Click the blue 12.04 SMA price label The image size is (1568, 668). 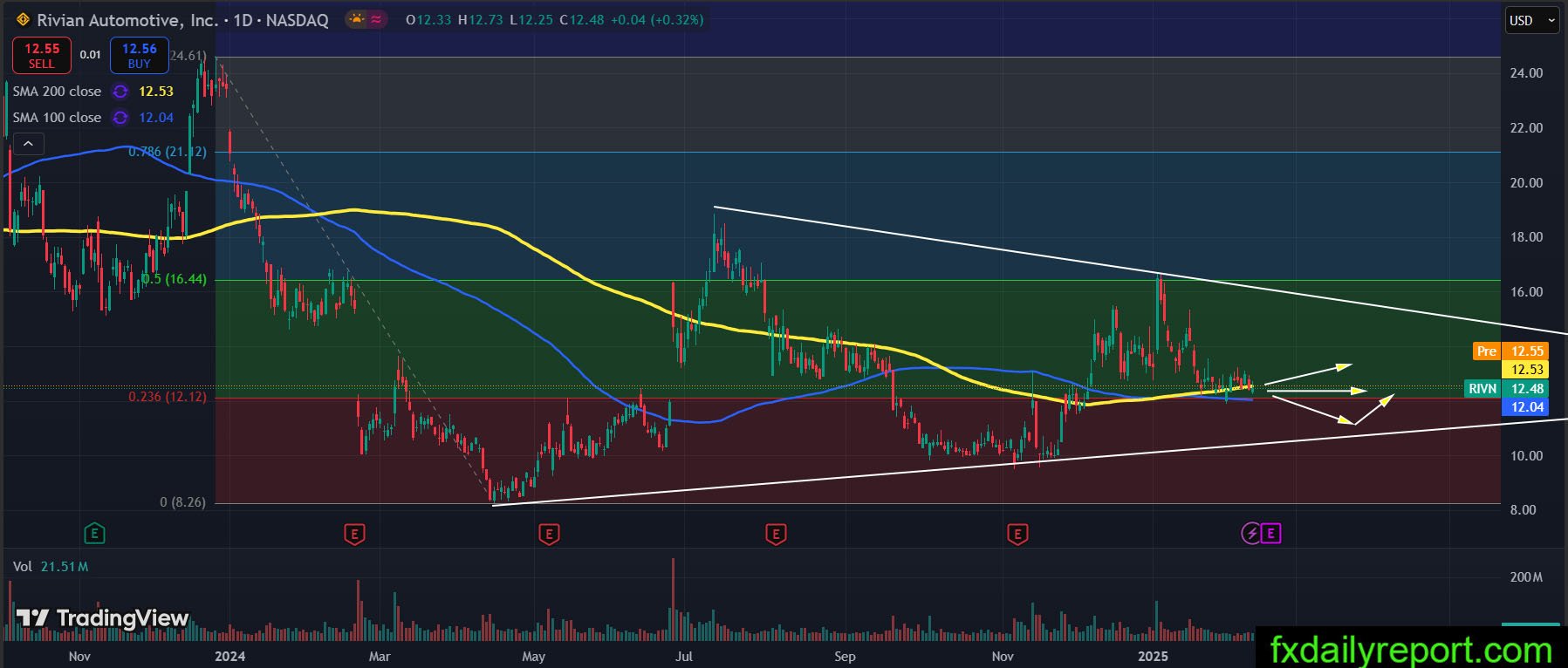(1526, 407)
